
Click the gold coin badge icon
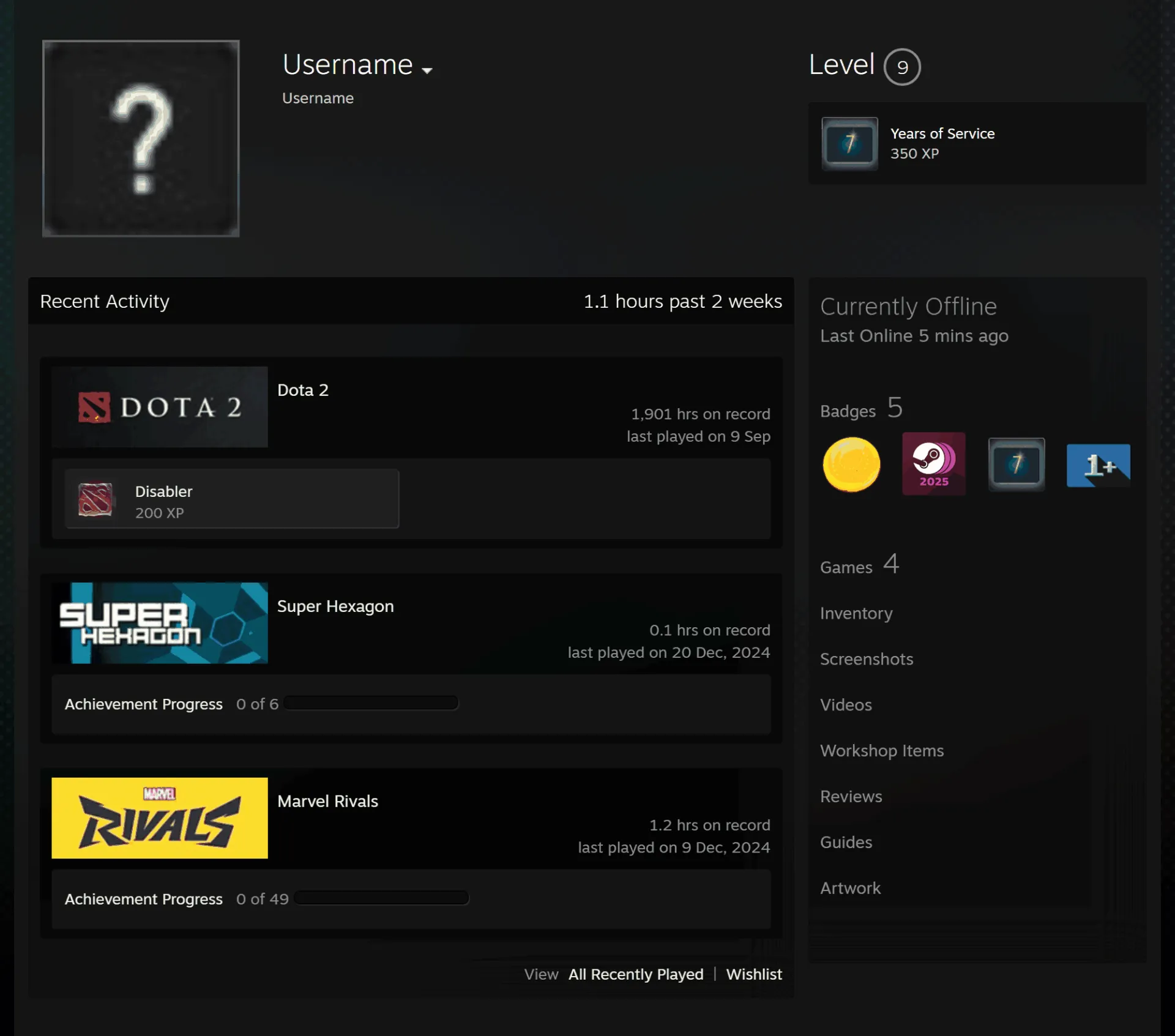coord(851,464)
